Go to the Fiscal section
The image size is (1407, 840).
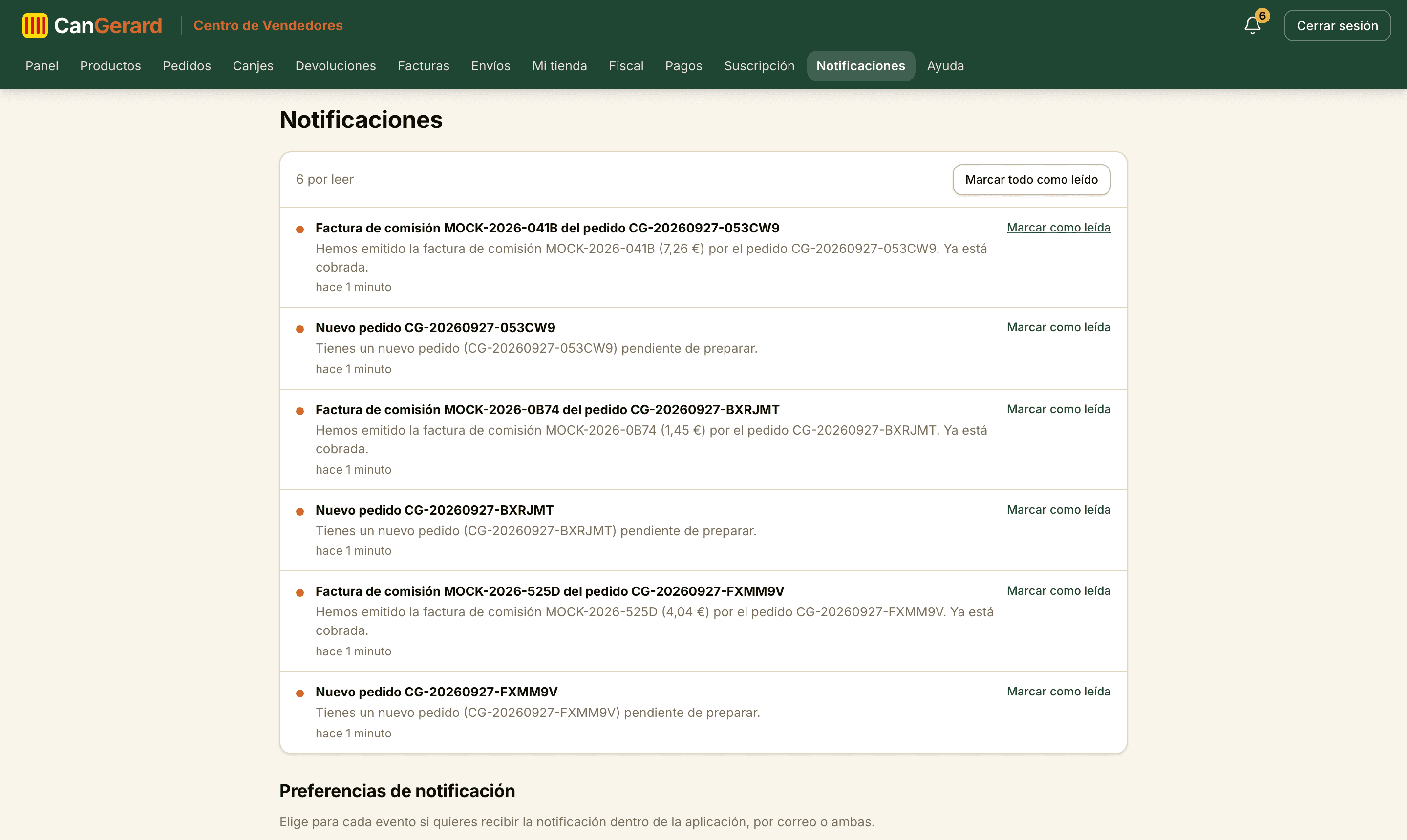(x=626, y=65)
